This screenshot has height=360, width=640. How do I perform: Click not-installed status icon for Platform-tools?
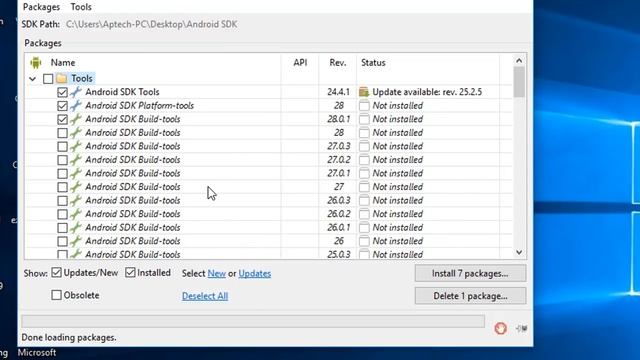(364, 106)
